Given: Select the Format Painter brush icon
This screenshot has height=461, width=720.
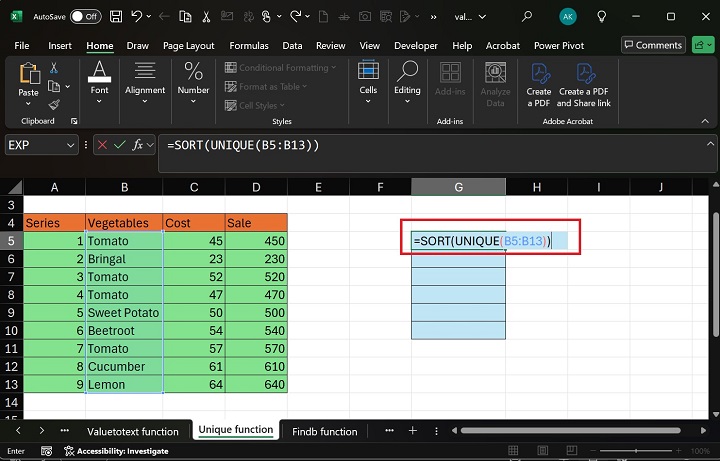Looking at the screenshot, I should [54, 104].
